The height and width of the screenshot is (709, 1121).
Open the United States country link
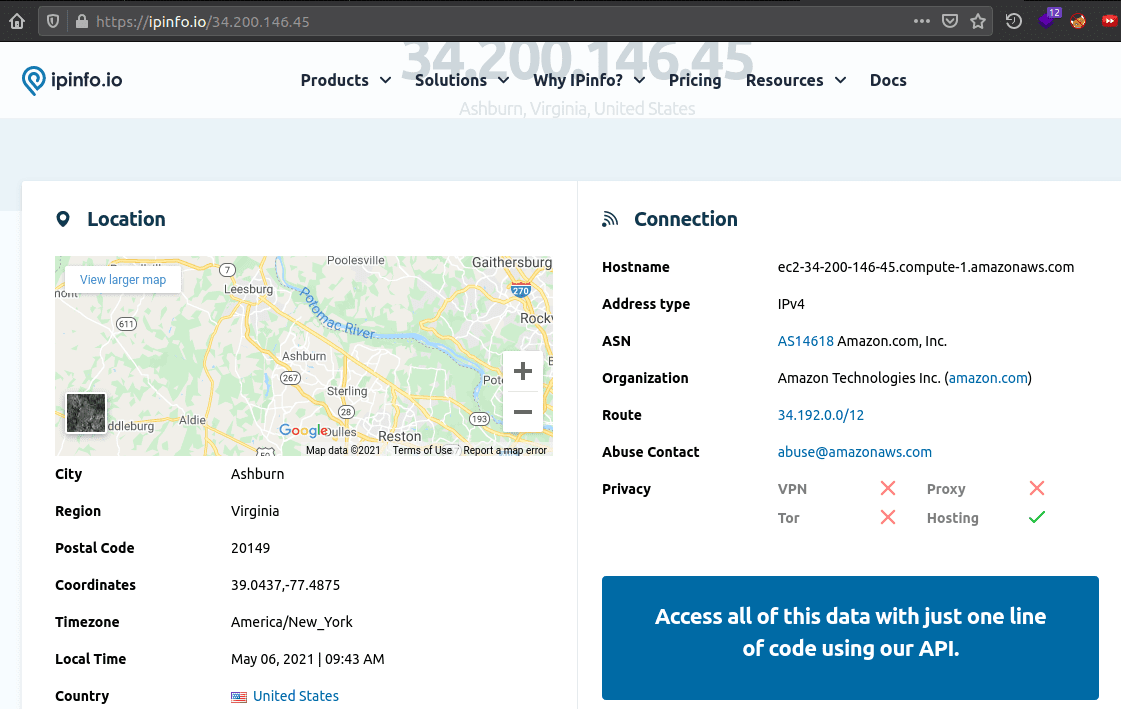296,696
